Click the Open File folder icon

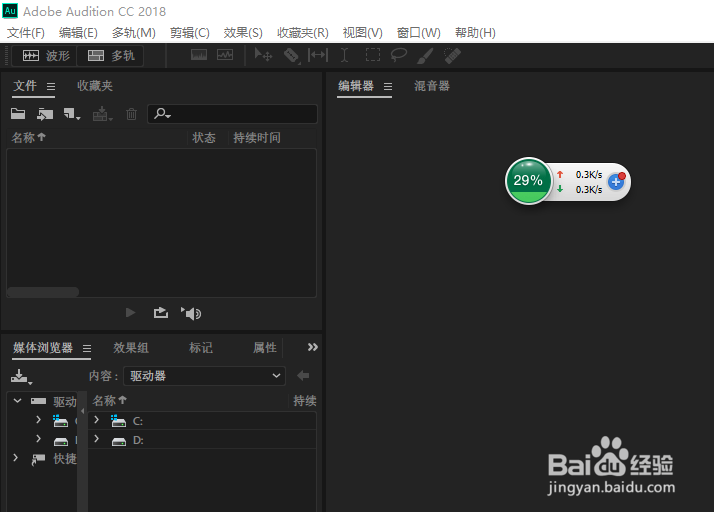[x=18, y=113]
